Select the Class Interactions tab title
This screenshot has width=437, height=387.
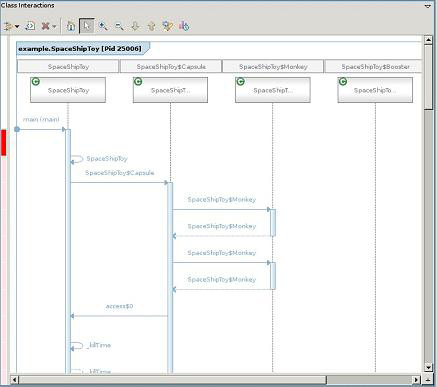[27, 5]
